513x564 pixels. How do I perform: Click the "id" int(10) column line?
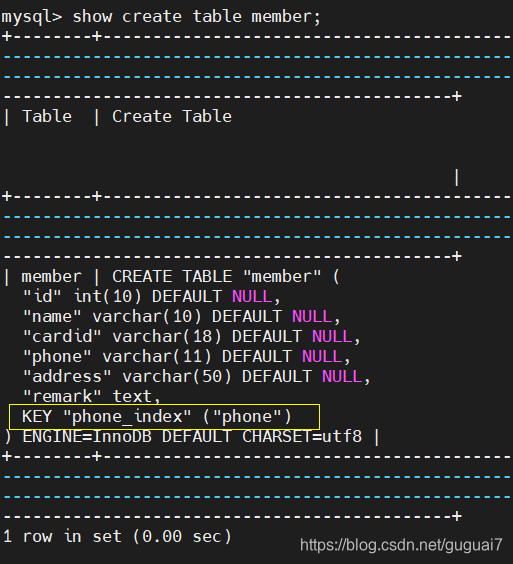click(151, 297)
